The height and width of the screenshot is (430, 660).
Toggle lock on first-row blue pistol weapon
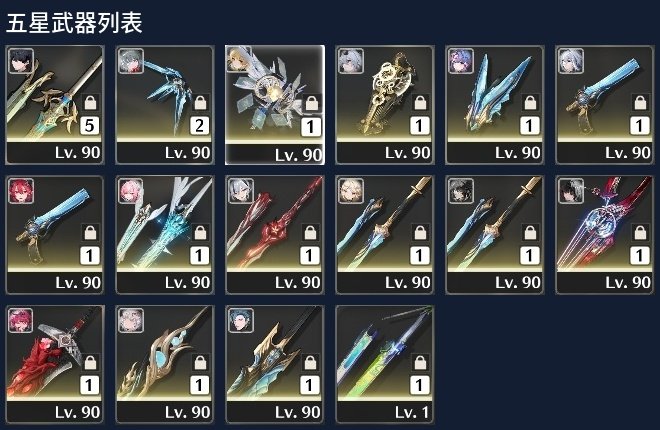point(640,103)
